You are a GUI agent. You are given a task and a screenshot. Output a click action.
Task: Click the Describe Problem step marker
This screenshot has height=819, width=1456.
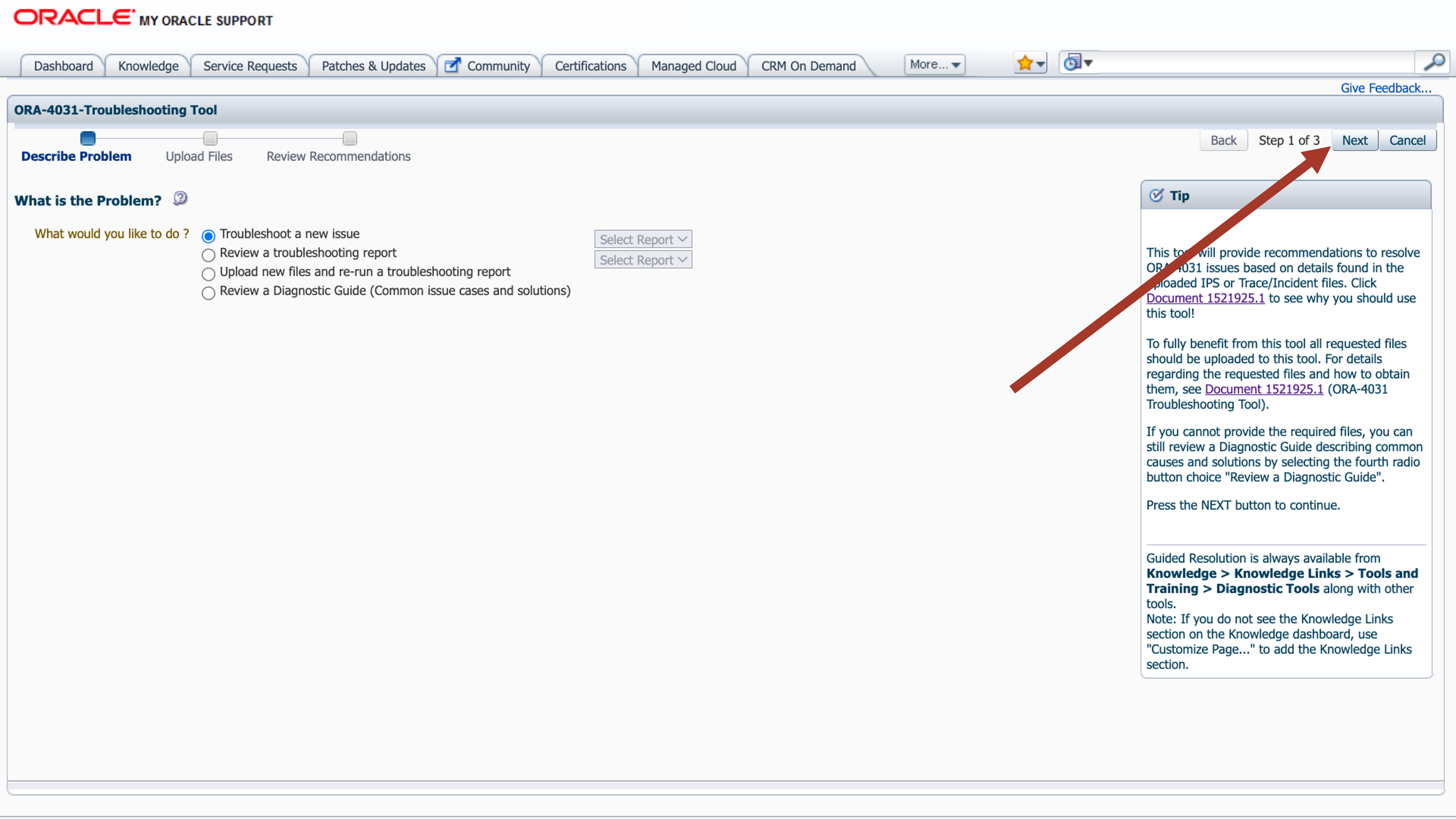88,138
